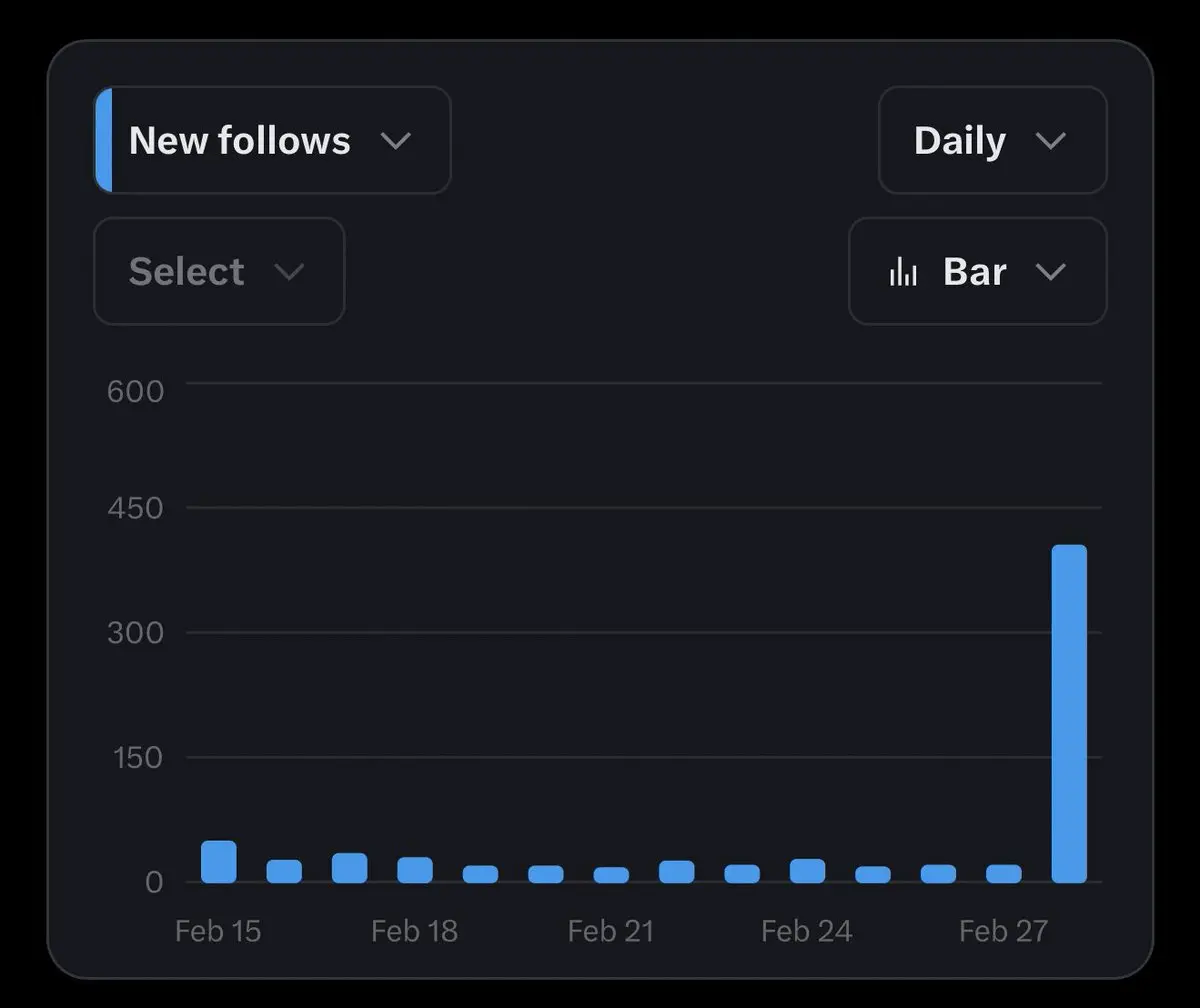Click the Feb 15 axis date label
Image resolution: width=1200 pixels, height=1008 pixels.
218,931
